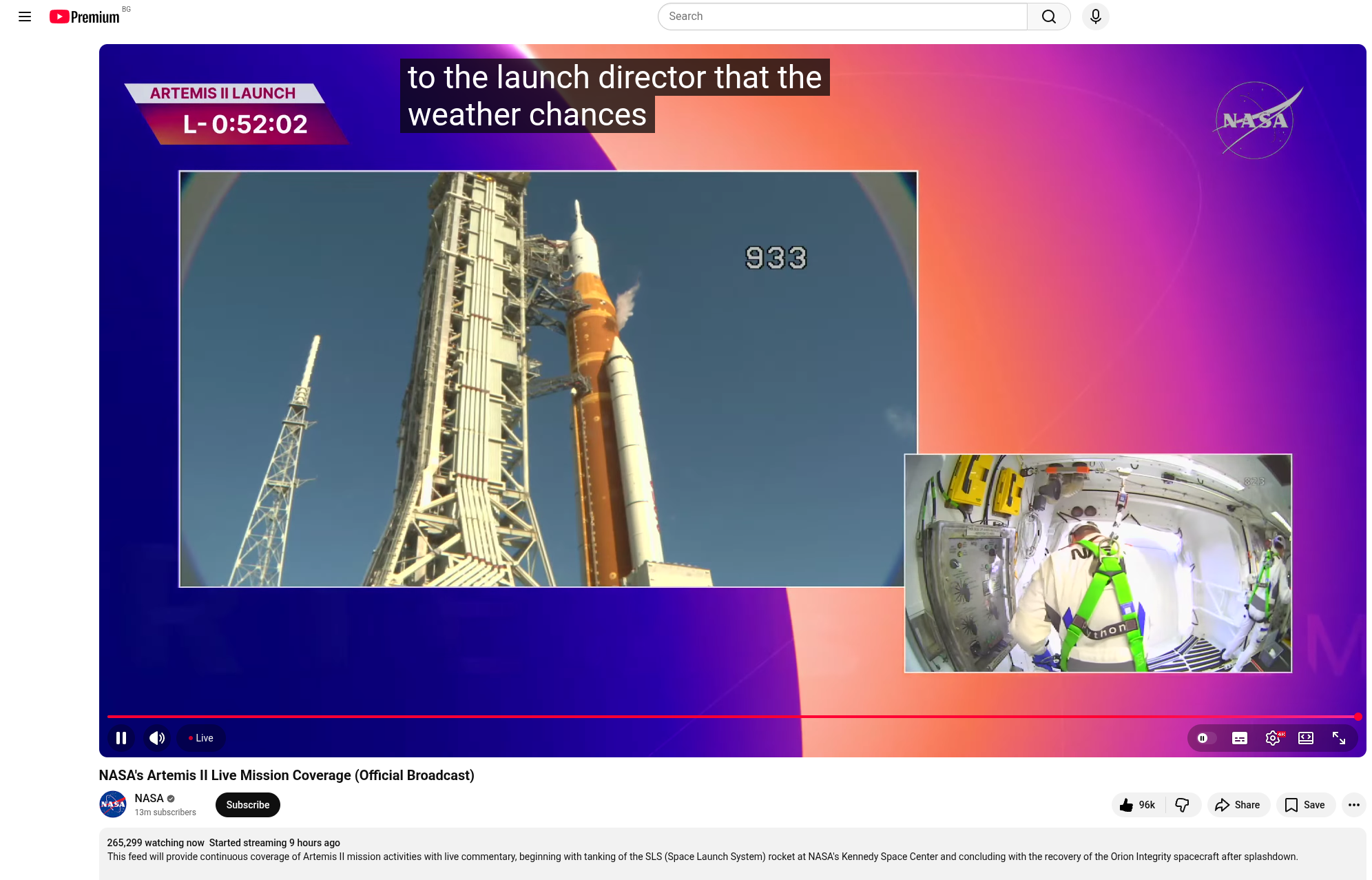Open more actions three-dot menu
The image size is (1372, 880).
[1353, 805]
